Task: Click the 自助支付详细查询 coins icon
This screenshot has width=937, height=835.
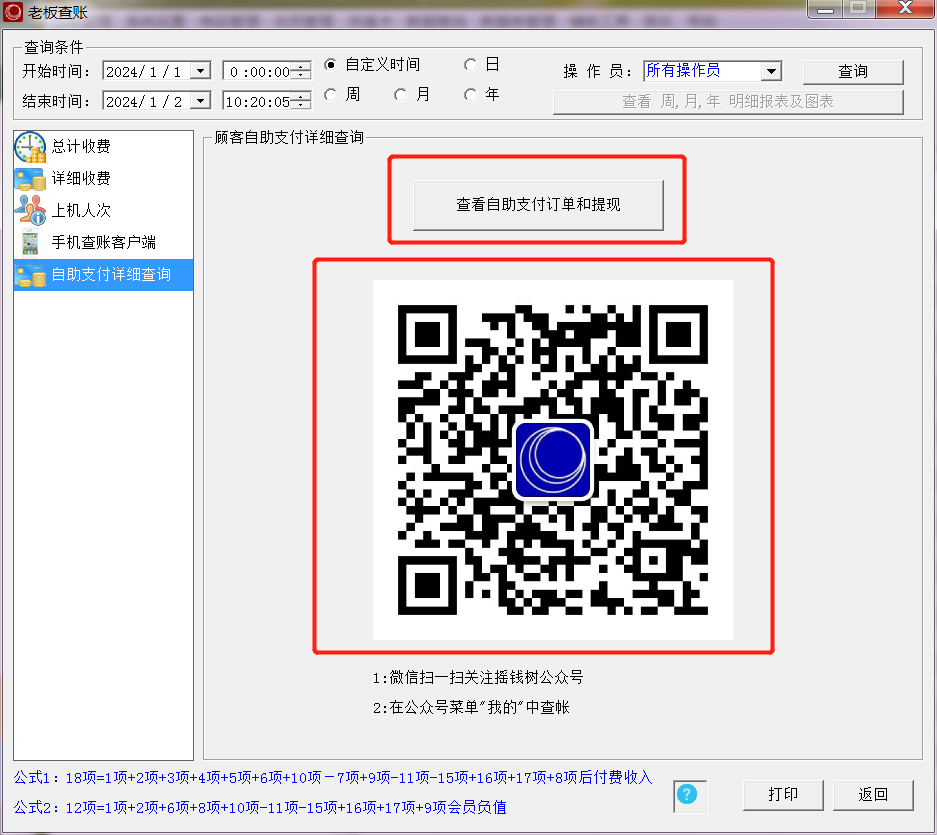Action: pos(30,275)
